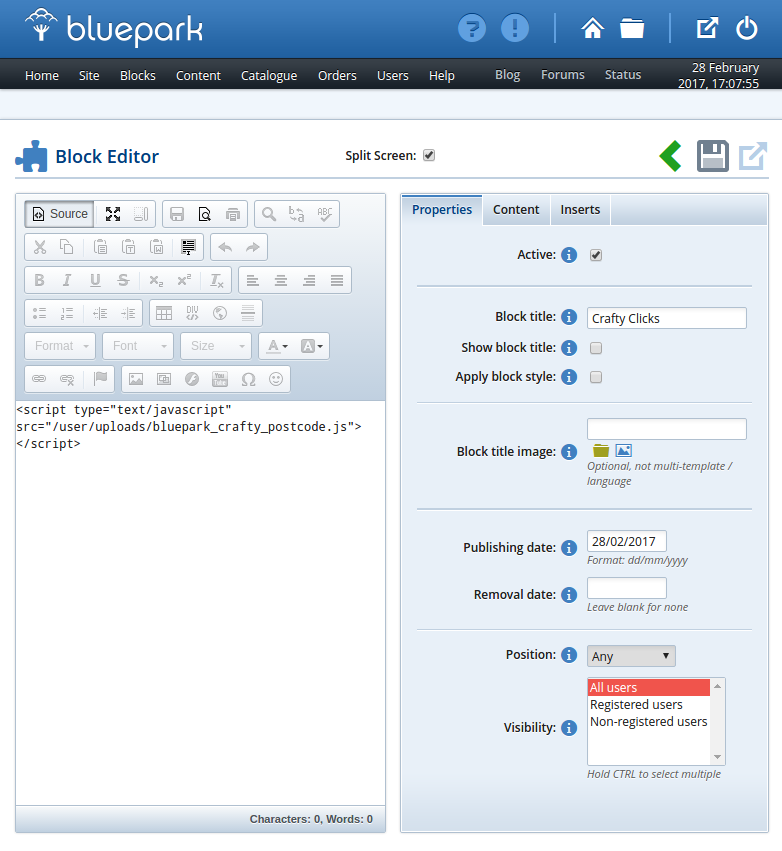Apply Superscript formatting
This screenshot has height=851, width=782.
click(x=185, y=280)
